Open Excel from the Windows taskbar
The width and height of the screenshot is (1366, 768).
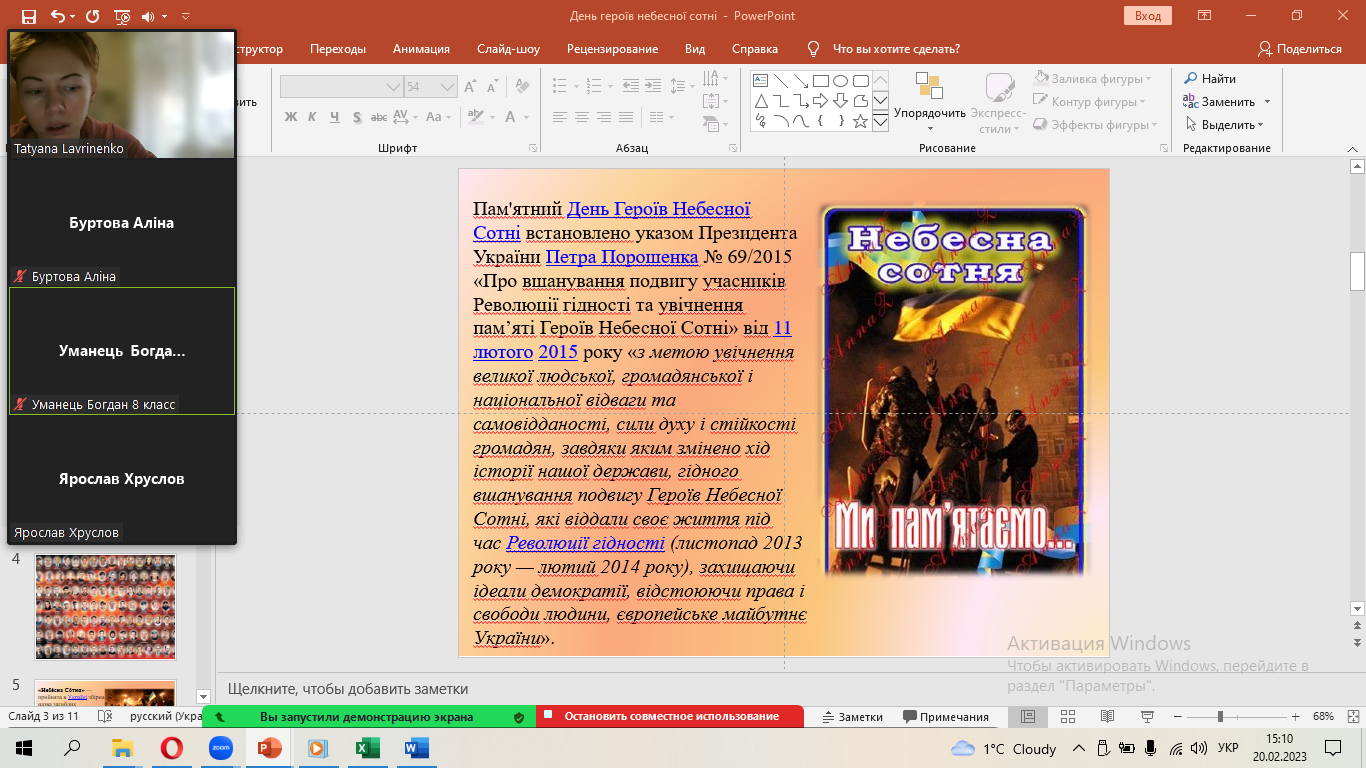tap(367, 748)
